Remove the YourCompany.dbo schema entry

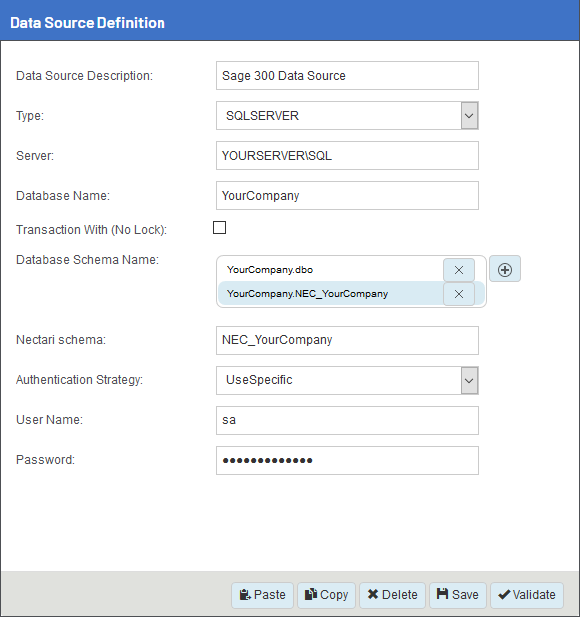[x=459, y=270]
